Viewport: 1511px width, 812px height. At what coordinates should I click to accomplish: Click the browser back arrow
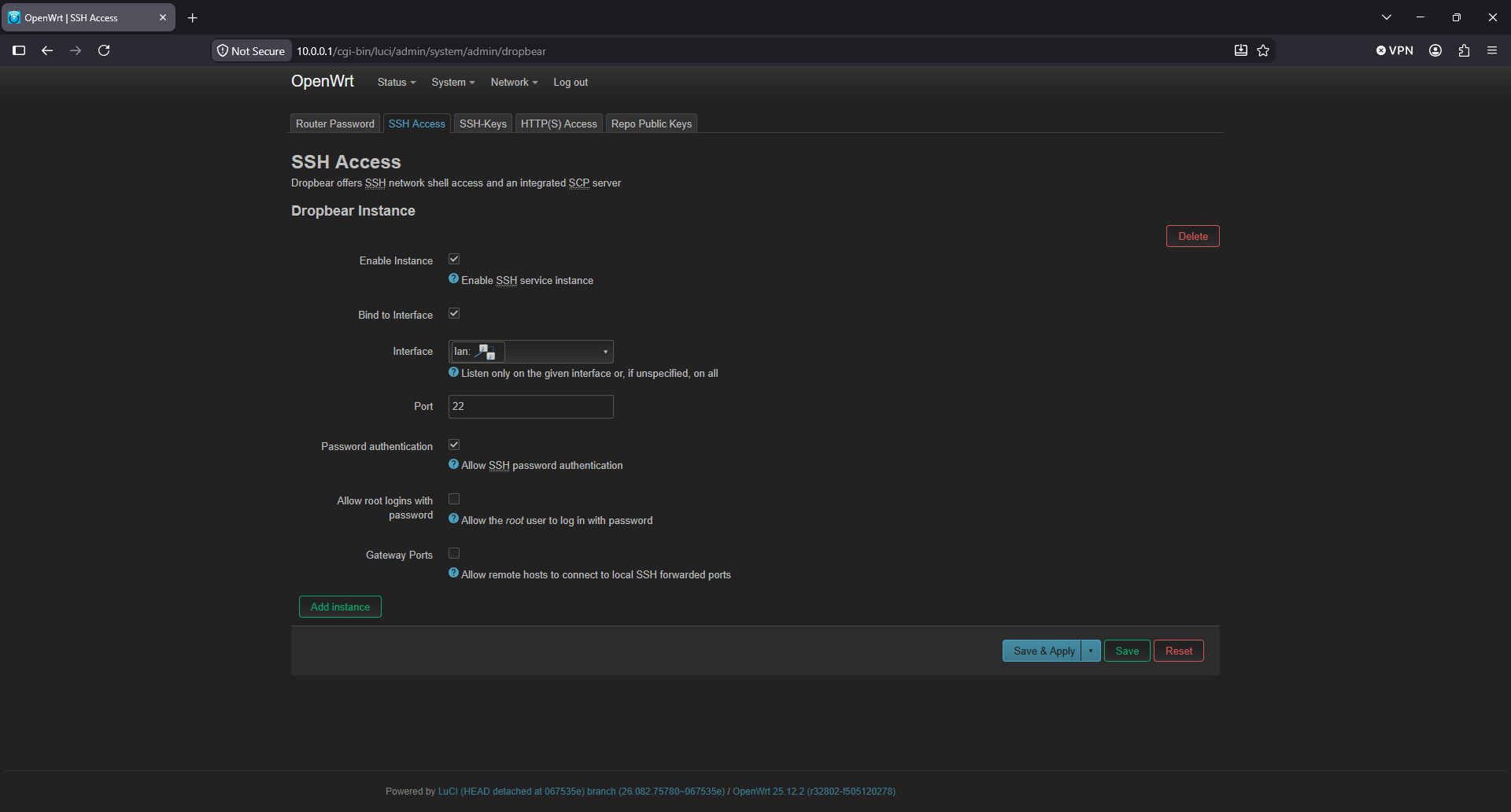tap(47, 50)
